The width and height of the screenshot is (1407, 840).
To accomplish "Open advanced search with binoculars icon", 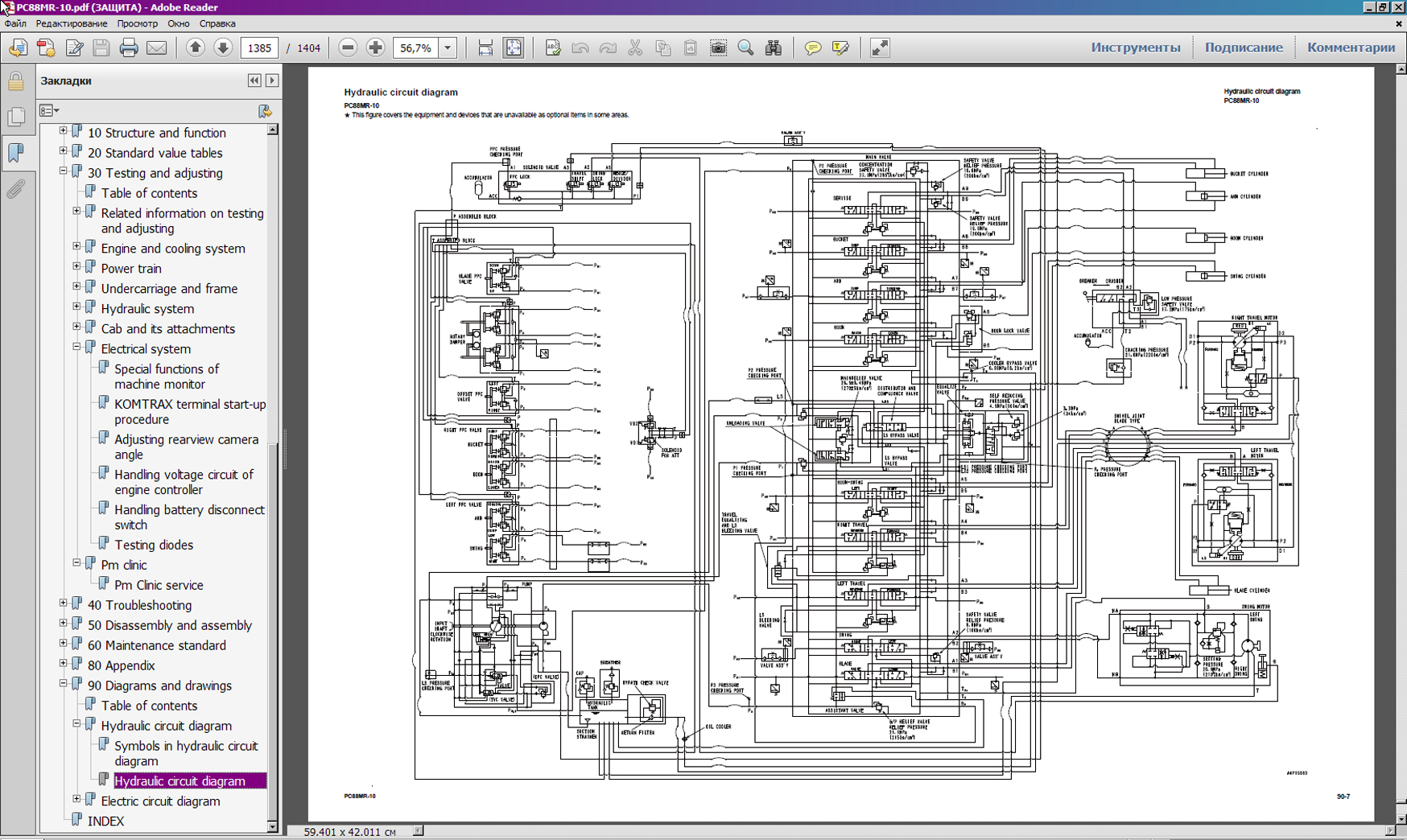I will click(774, 48).
